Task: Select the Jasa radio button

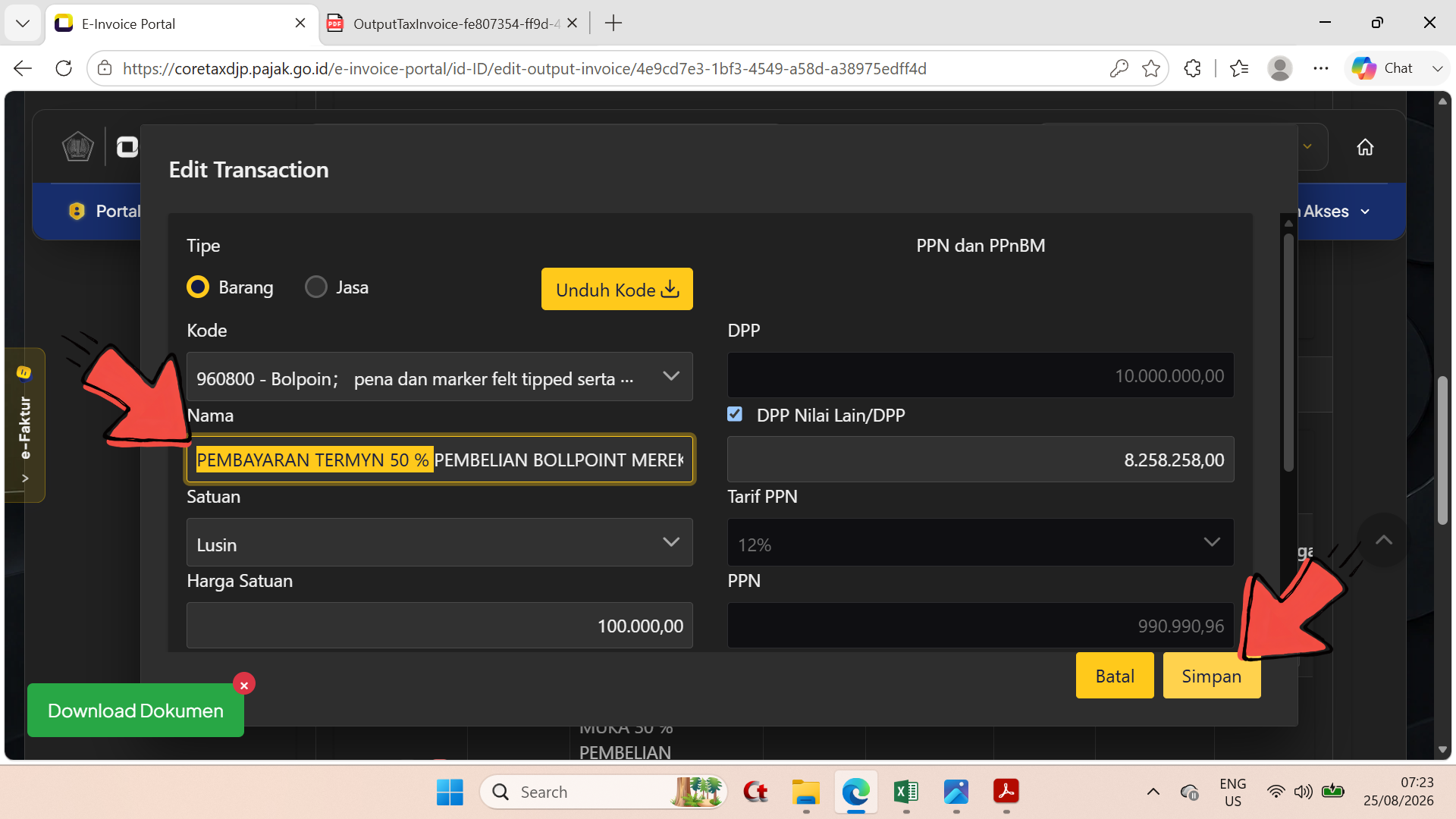Action: (x=316, y=287)
